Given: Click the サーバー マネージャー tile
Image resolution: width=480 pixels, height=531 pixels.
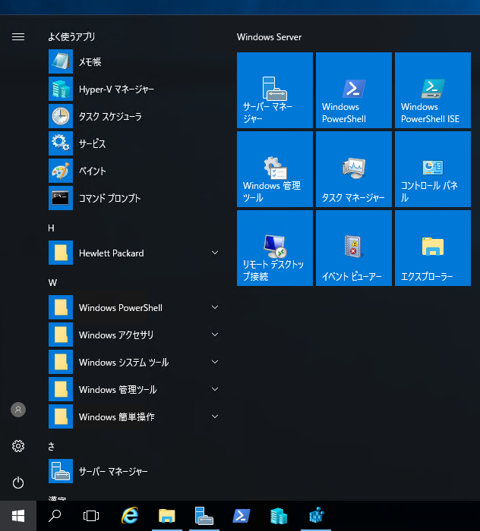Looking at the screenshot, I should click(275, 90).
